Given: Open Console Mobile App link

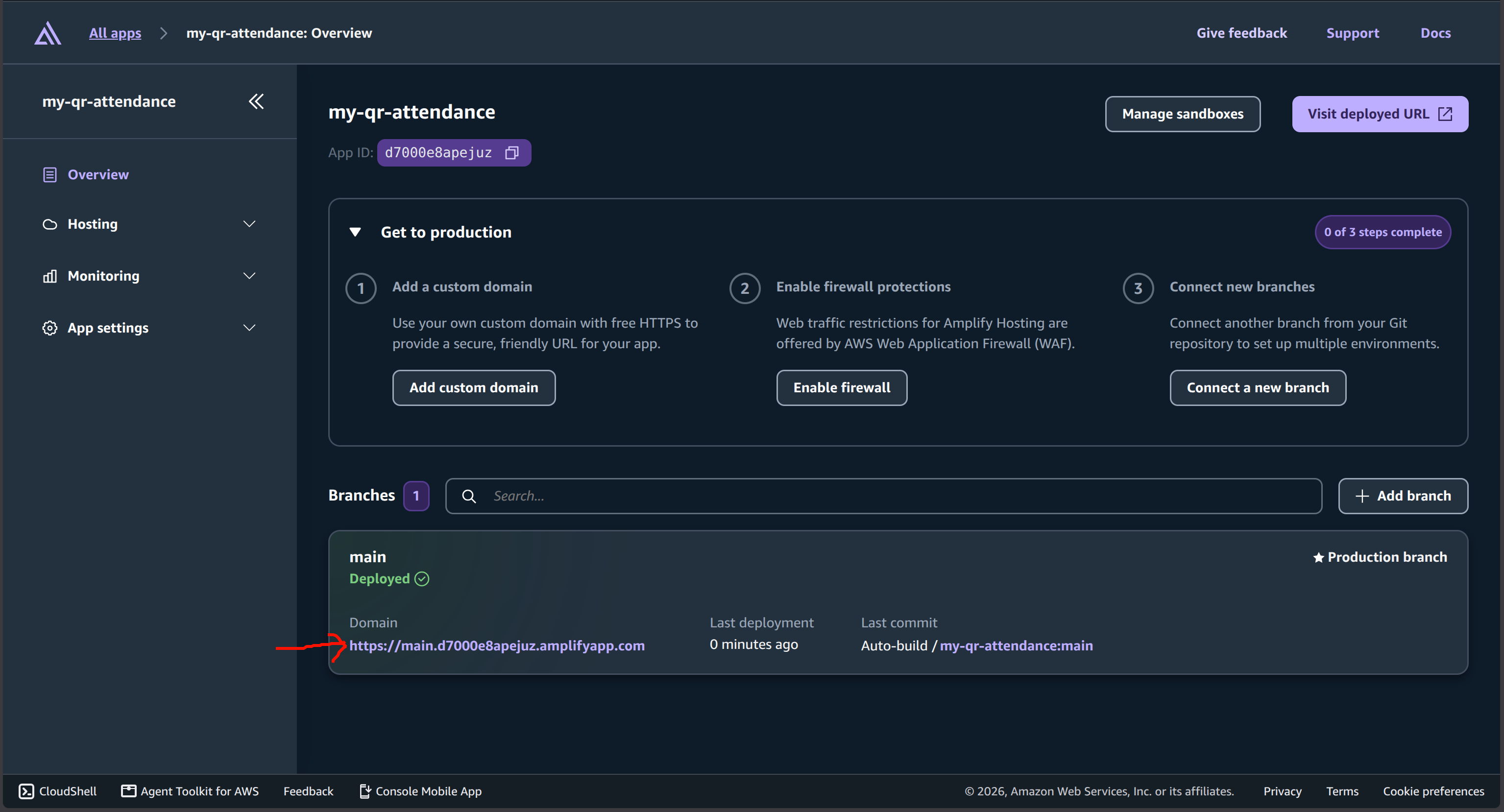Looking at the screenshot, I should click(x=420, y=791).
